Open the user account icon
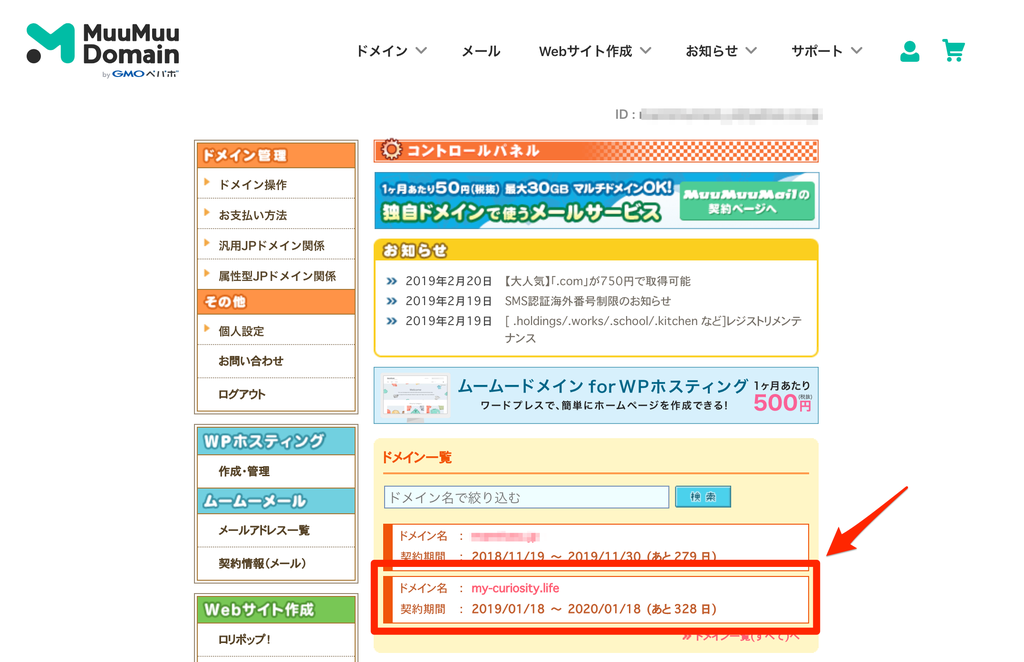The width and height of the screenshot is (1024, 662). [910, 51]
